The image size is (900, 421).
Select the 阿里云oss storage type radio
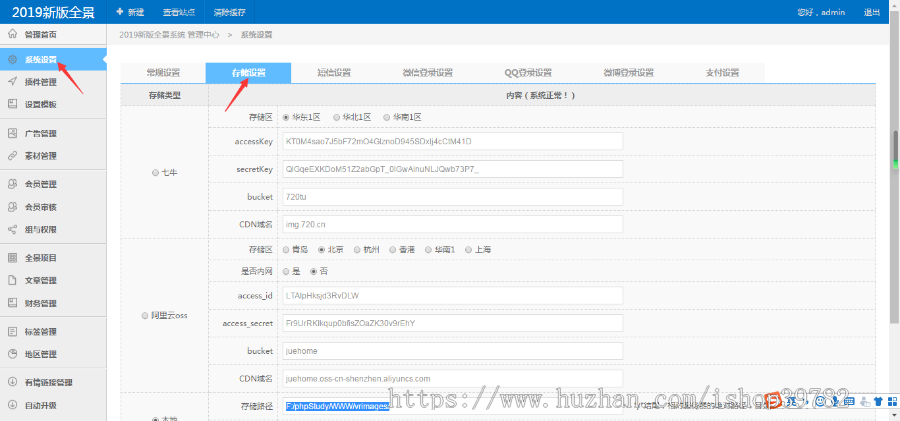pyautogui.click(x=145, y=316)
